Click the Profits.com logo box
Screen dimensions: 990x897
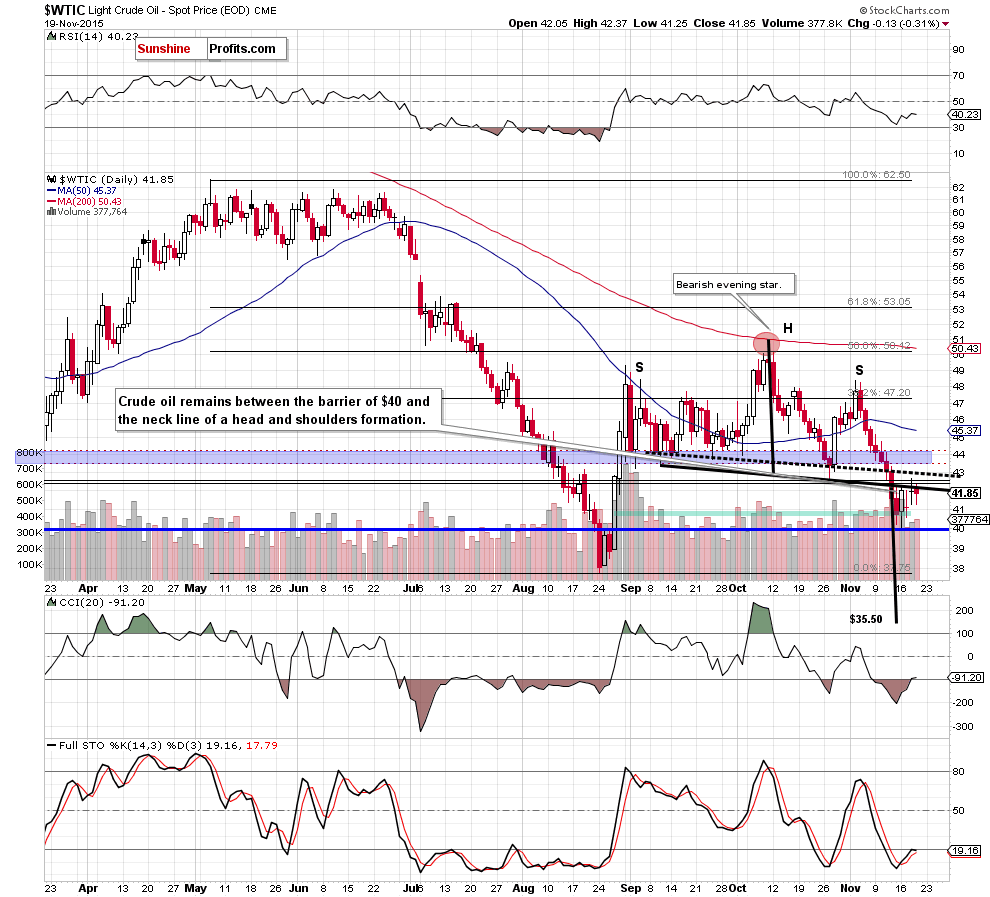247,49
